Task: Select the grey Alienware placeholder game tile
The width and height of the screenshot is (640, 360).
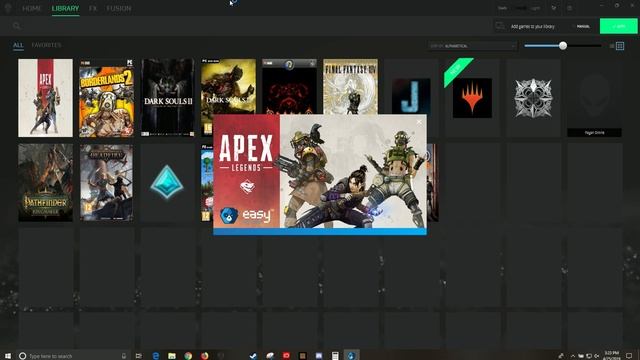Action: (594, 98)
